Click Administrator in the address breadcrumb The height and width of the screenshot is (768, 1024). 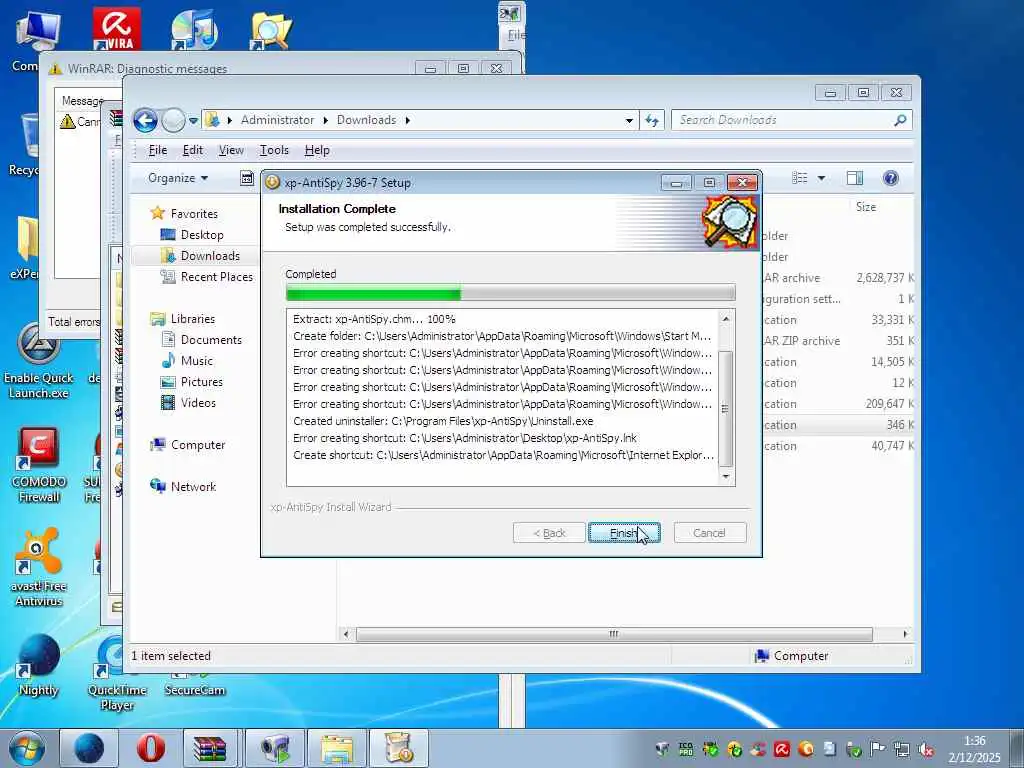[277, 120]
